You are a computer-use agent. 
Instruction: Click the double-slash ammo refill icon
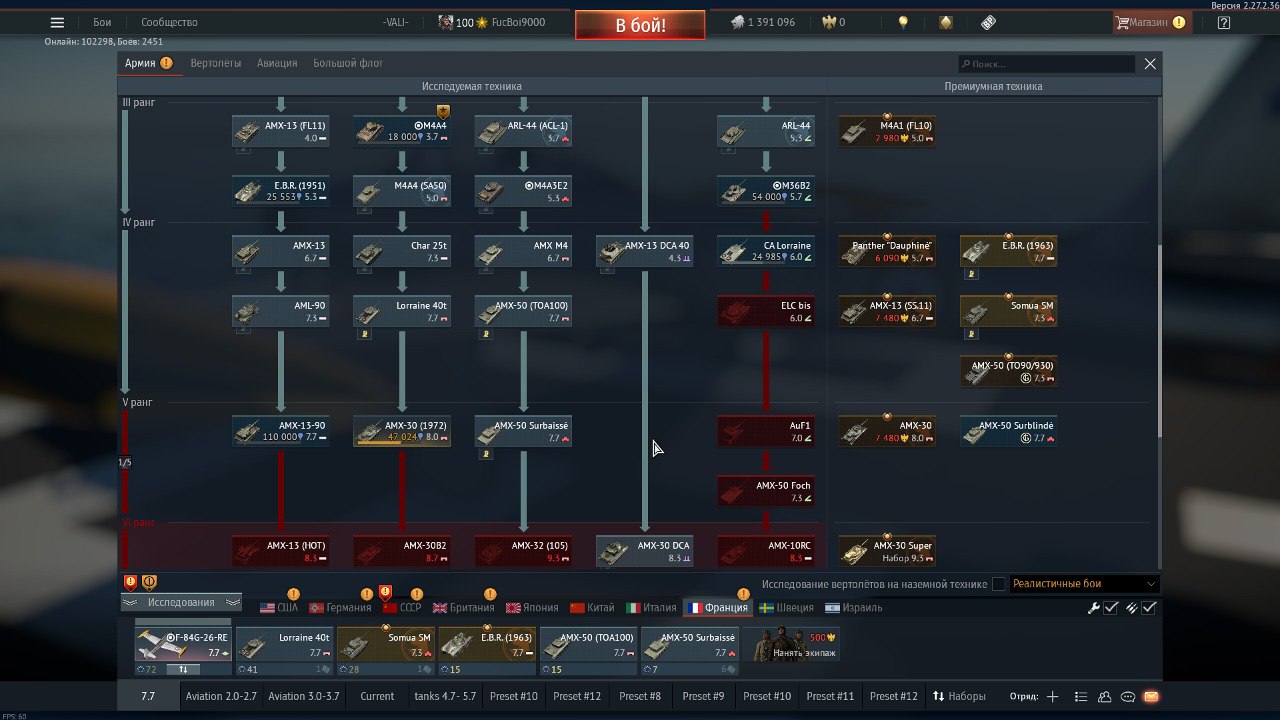pos(1132,607)
